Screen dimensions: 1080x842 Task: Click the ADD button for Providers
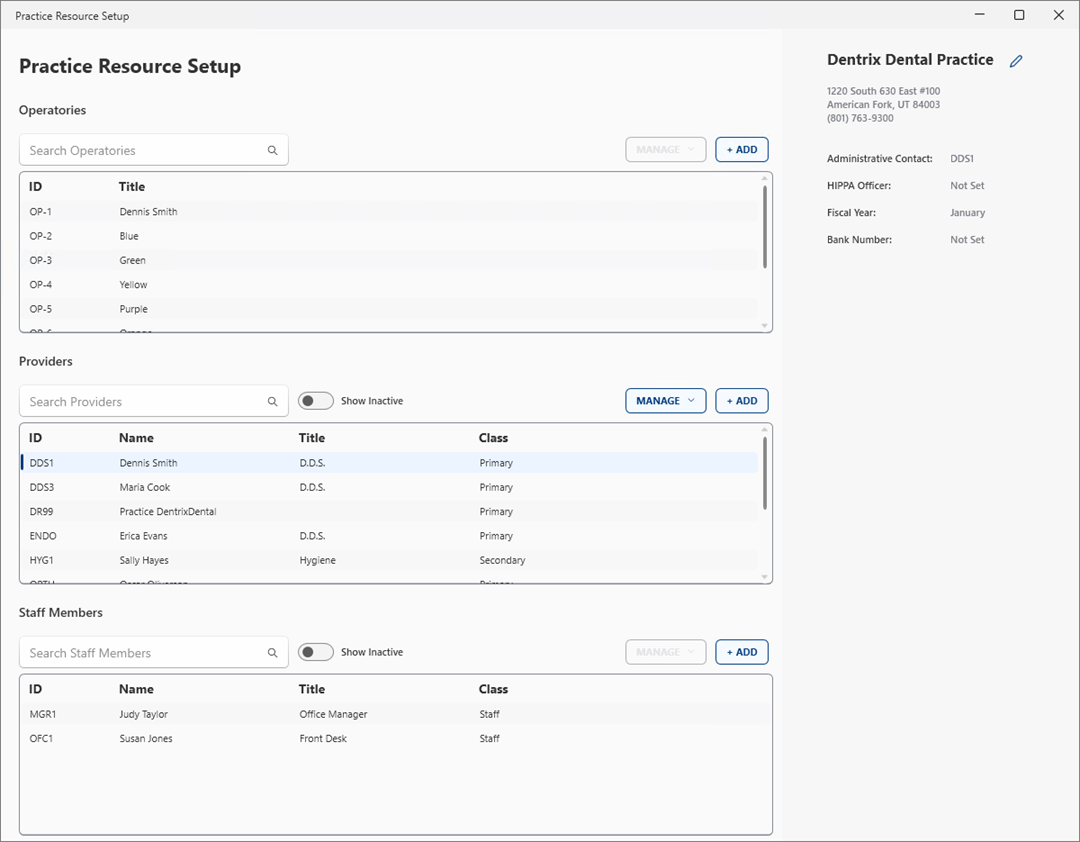coord(742,400)
